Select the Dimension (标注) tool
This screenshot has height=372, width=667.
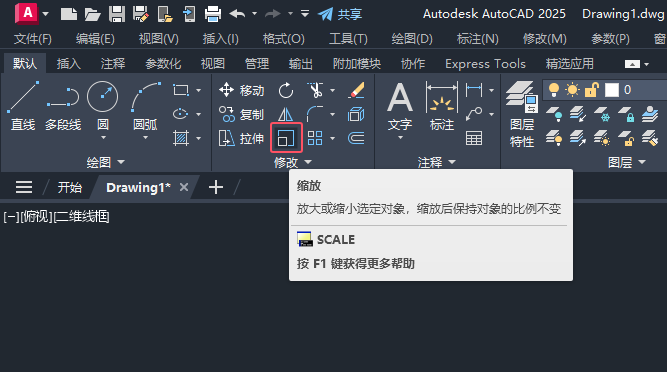442,106
